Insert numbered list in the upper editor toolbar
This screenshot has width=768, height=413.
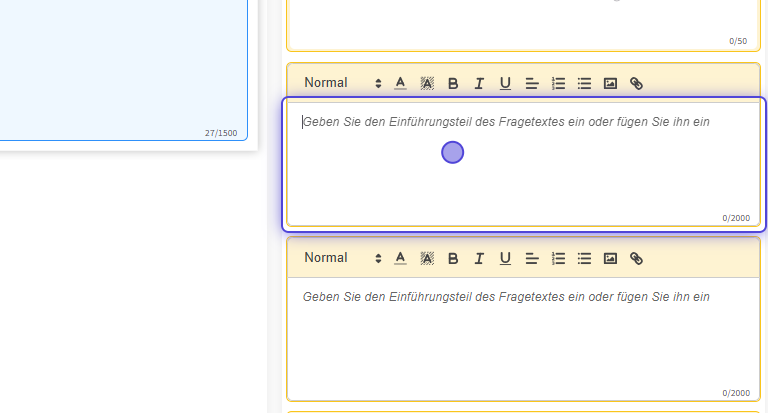(x=559, y=84)
